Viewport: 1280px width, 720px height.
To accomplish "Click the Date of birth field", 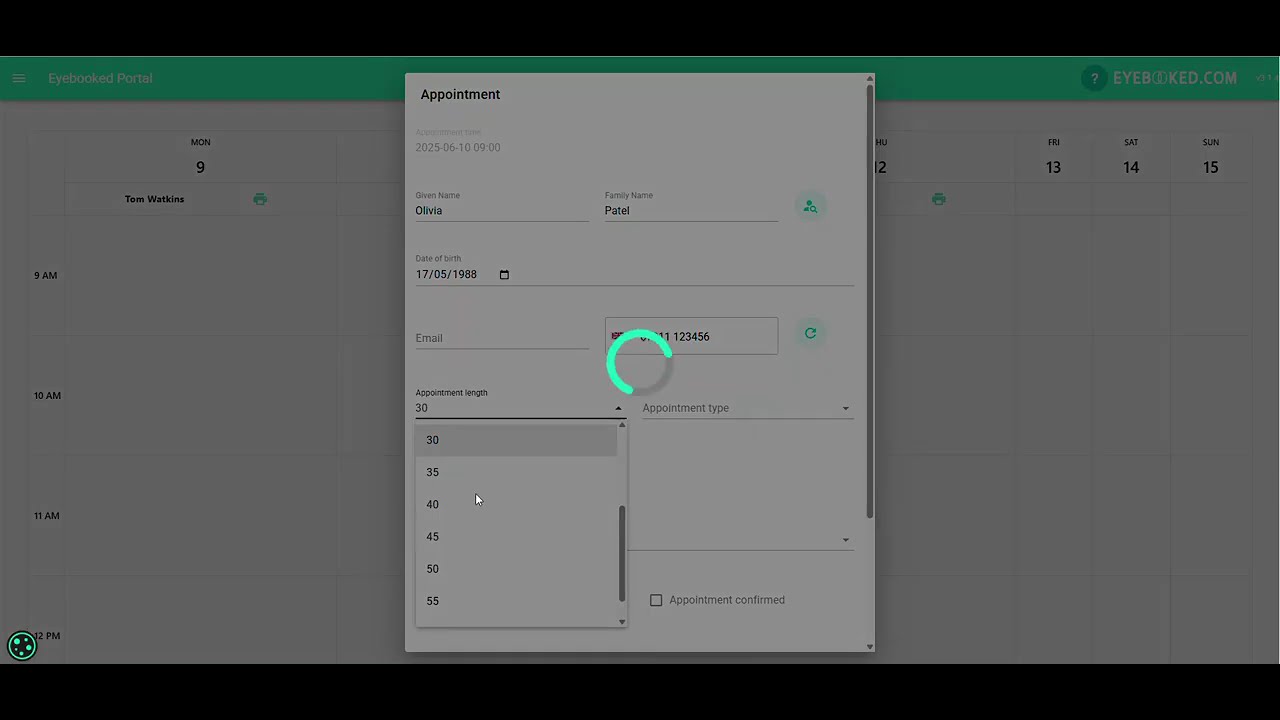I will 634,275.
